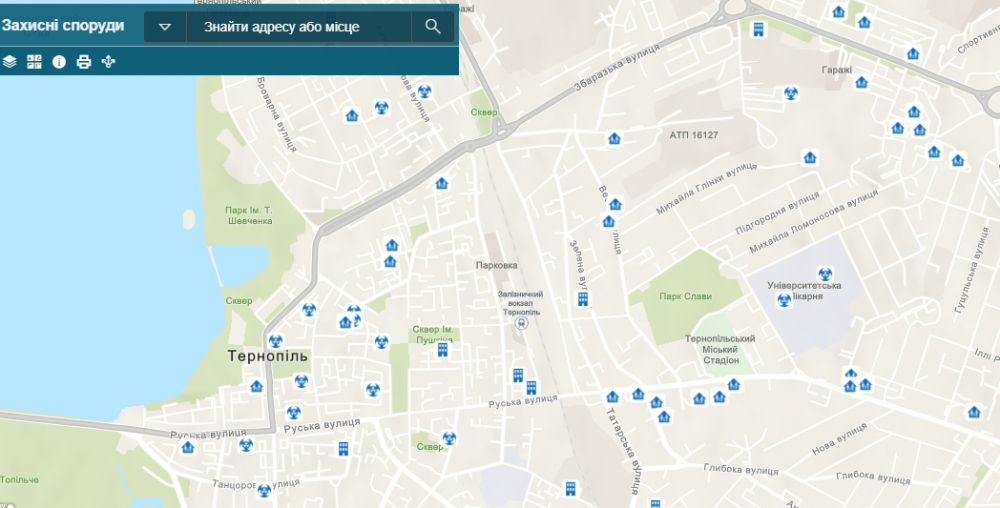Click the info icon in toolbar
Screen dimensions: 1000x508
point(59,62)
